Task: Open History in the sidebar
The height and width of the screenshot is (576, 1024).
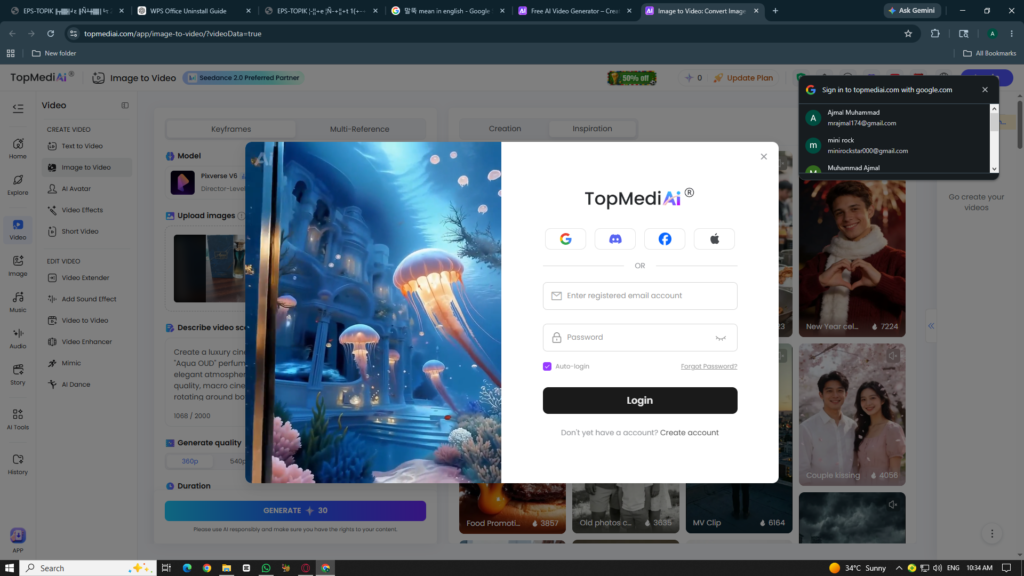Action: 18,464
